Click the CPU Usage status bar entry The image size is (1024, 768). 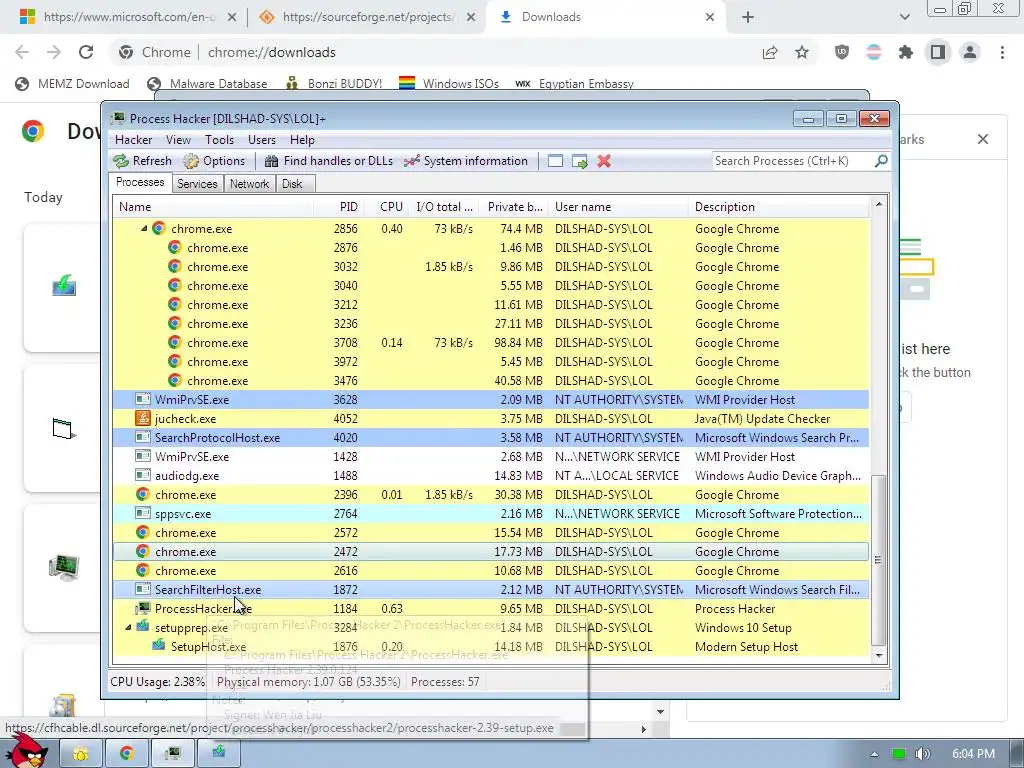coord(157,682)
